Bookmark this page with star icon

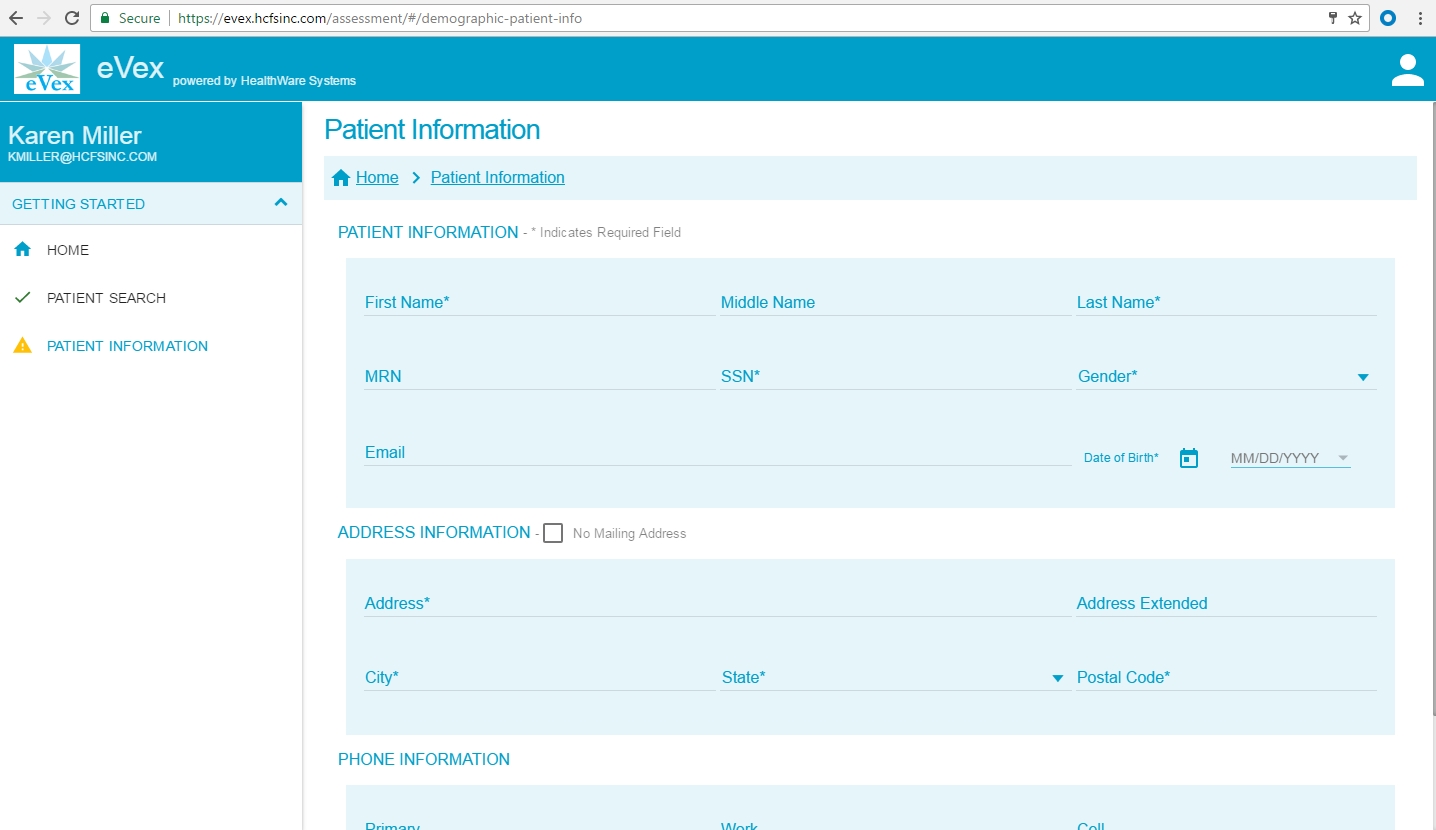pyautogui.click(x=1355, y=18)
